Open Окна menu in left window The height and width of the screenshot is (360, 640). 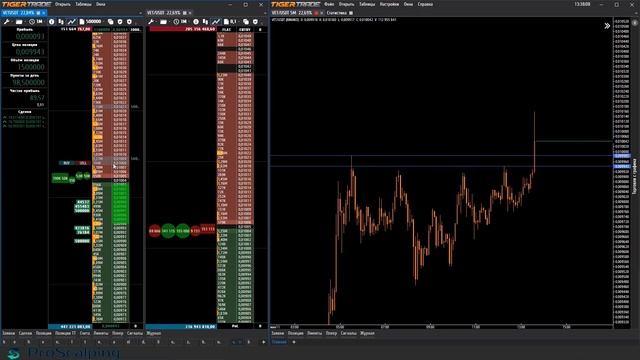[100, 4]
